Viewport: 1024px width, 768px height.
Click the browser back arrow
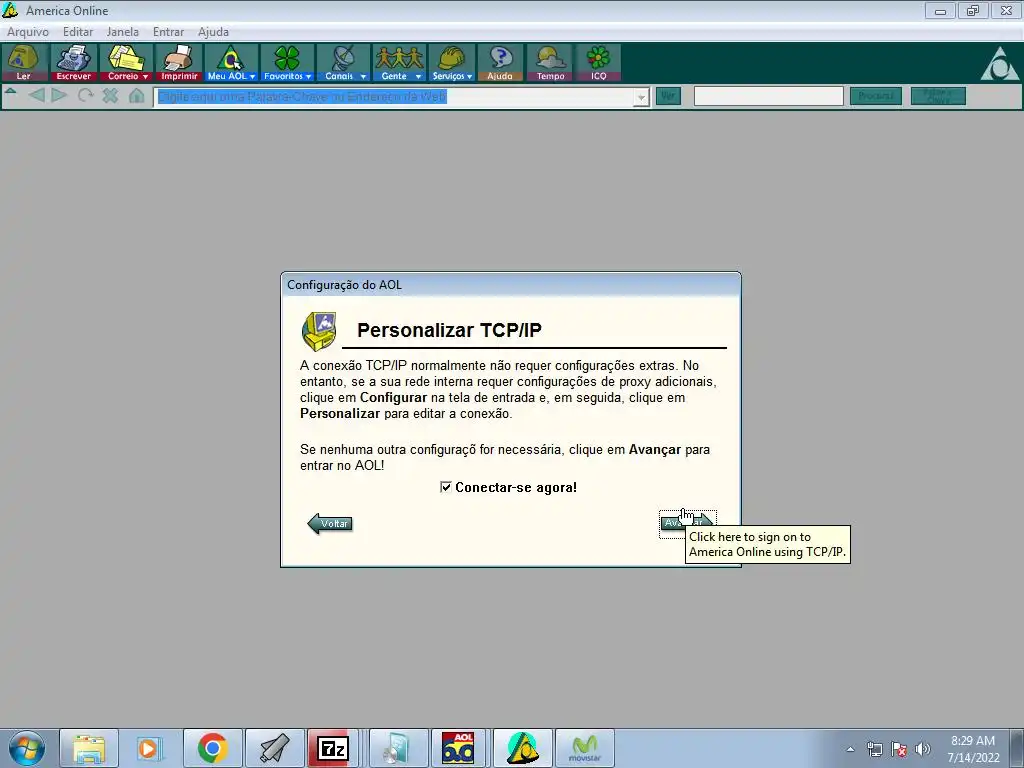(37, 95)
